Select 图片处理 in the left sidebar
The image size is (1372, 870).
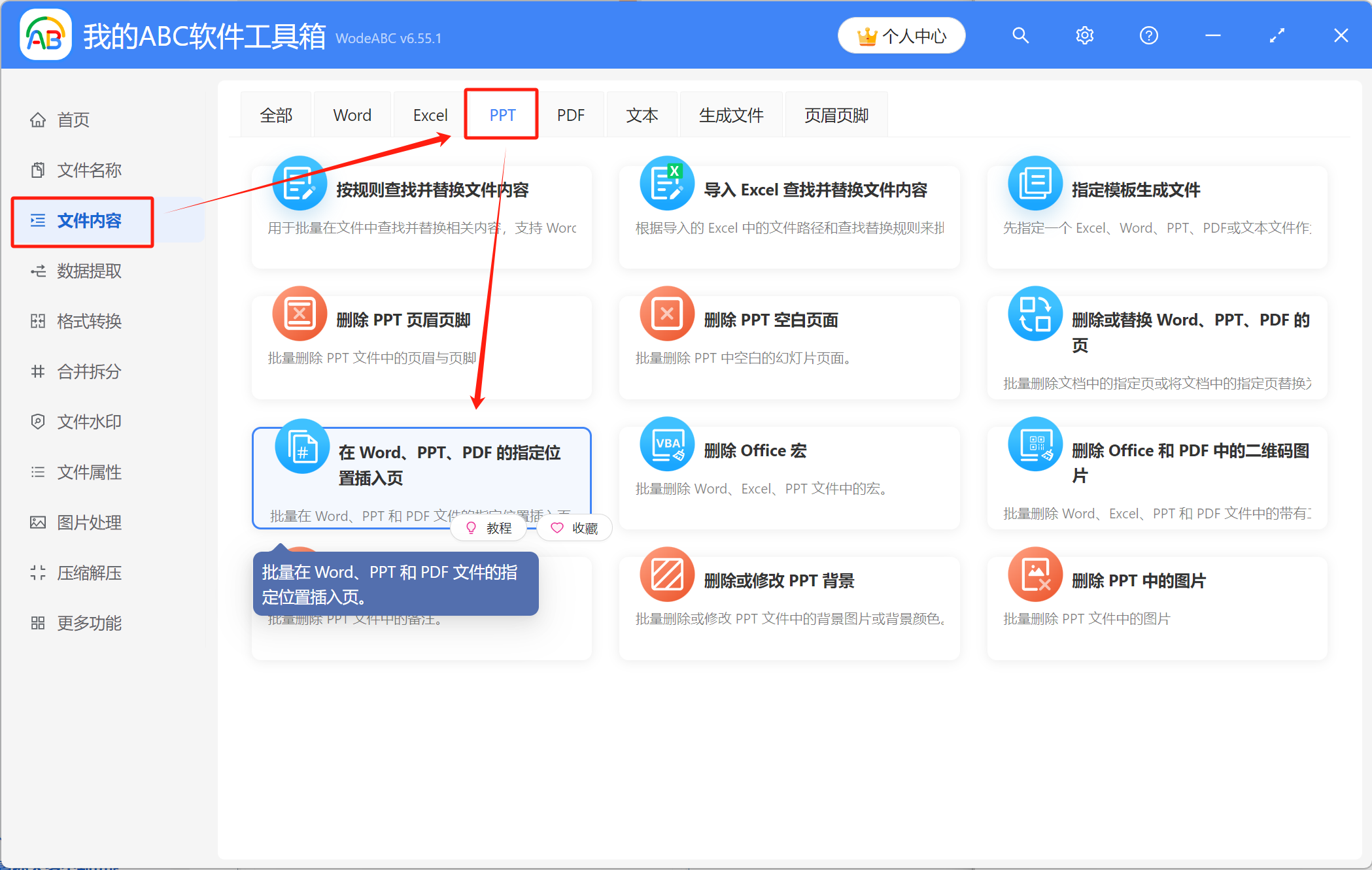(89, 522)
